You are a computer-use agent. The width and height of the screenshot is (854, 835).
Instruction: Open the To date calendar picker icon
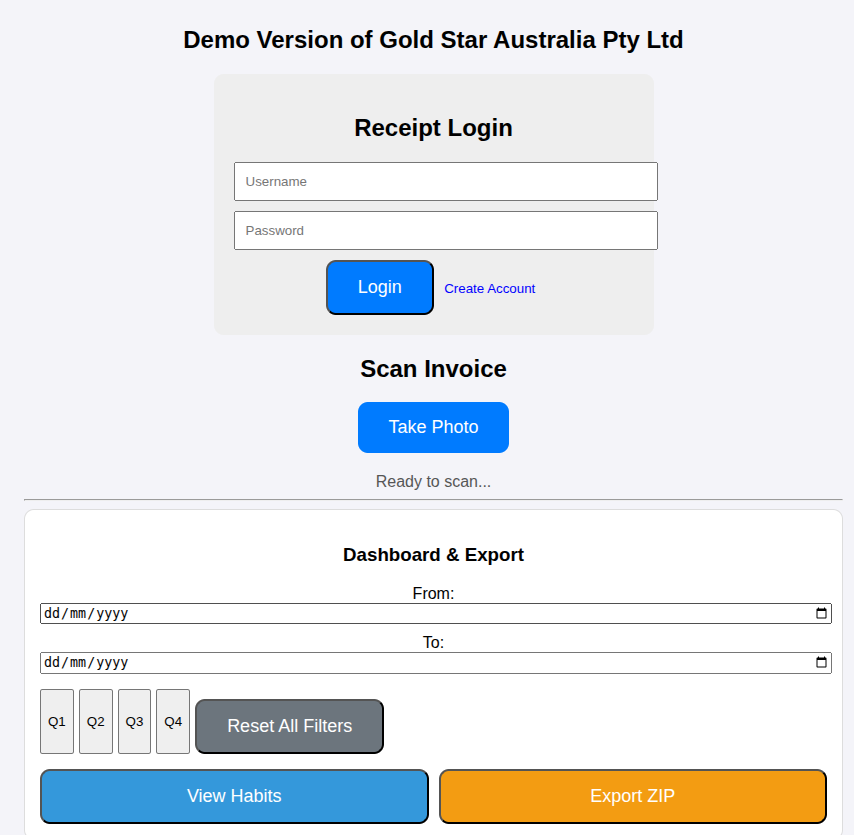click(821, 663)
